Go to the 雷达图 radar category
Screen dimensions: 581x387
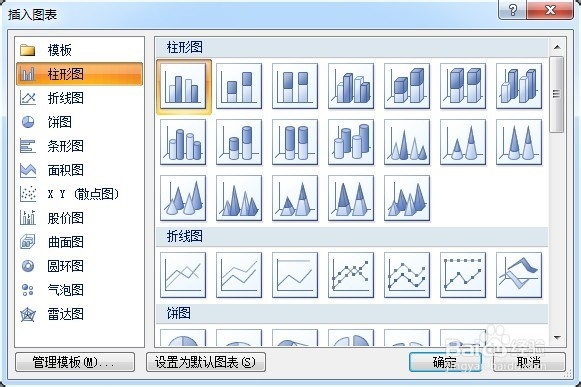click(79, 314)
